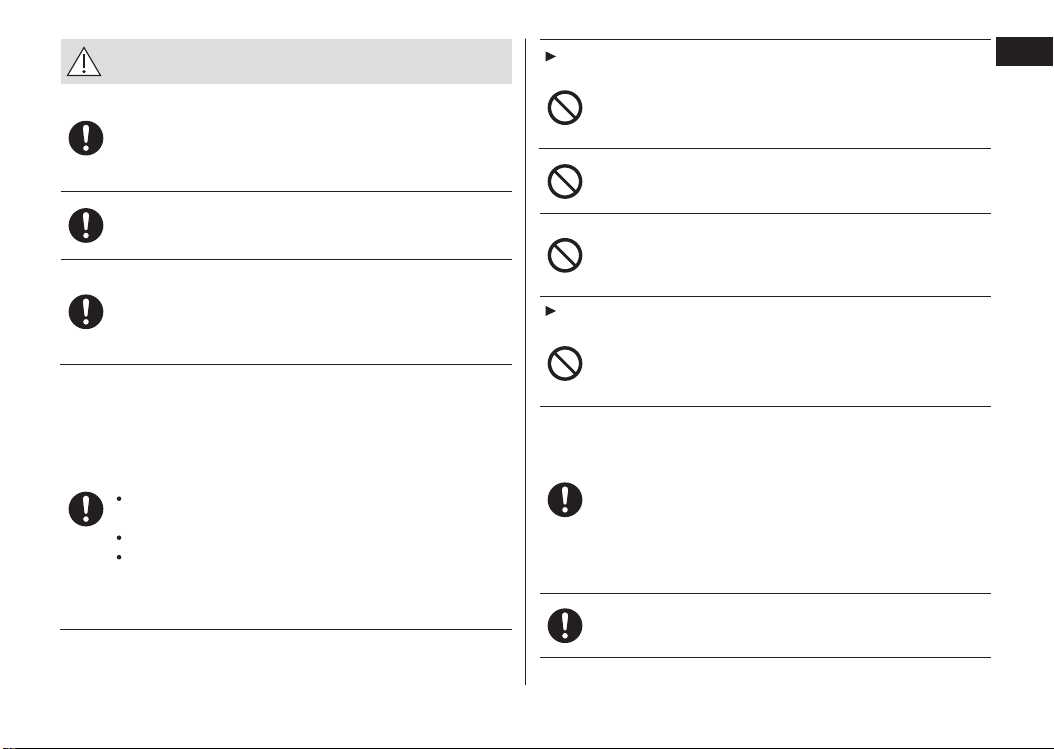Viewport: 1054px width, 749px height.
Task: Select the last bullet point in the list
Action: [119, 557]
